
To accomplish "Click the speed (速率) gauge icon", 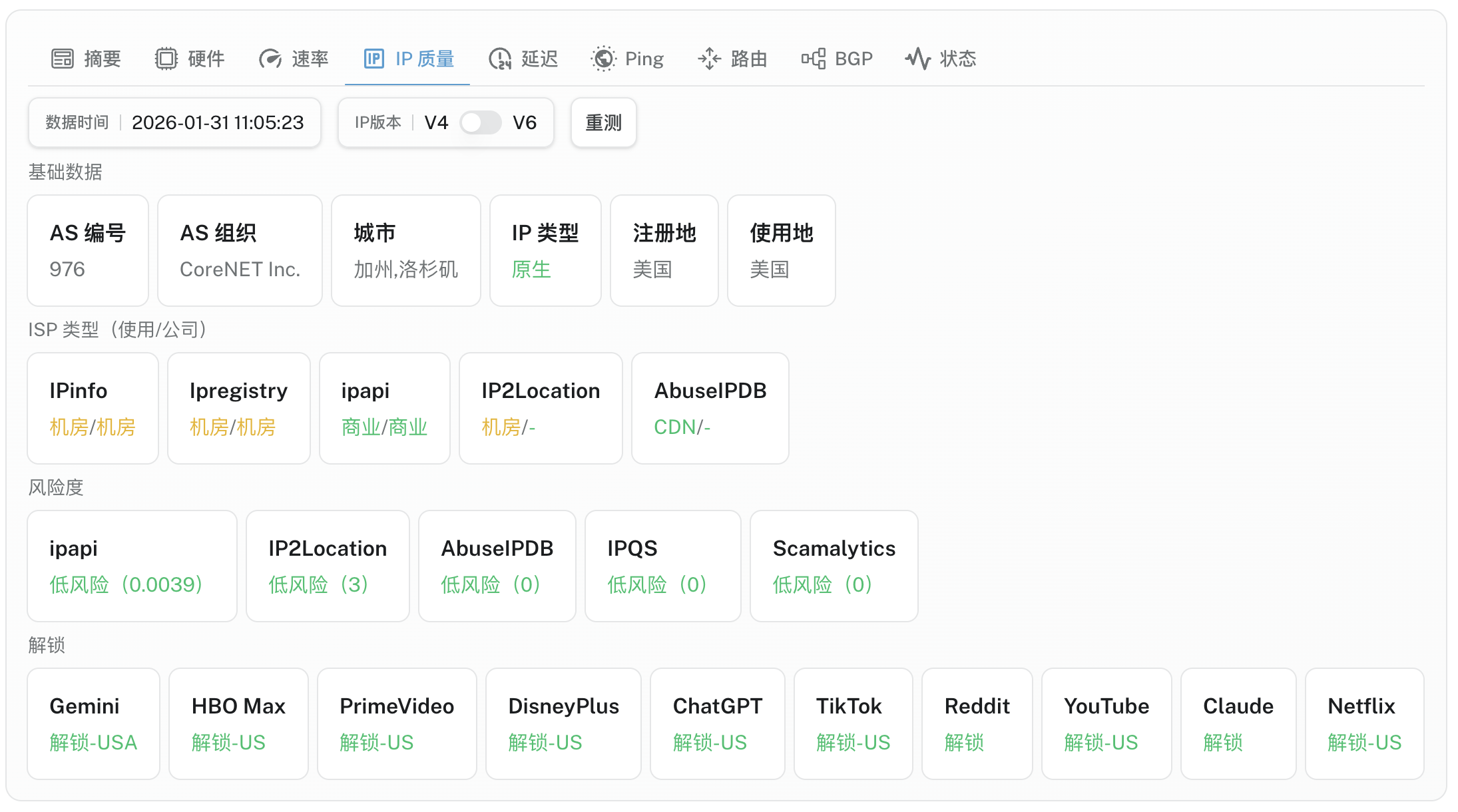I will [x=270, y=59].
